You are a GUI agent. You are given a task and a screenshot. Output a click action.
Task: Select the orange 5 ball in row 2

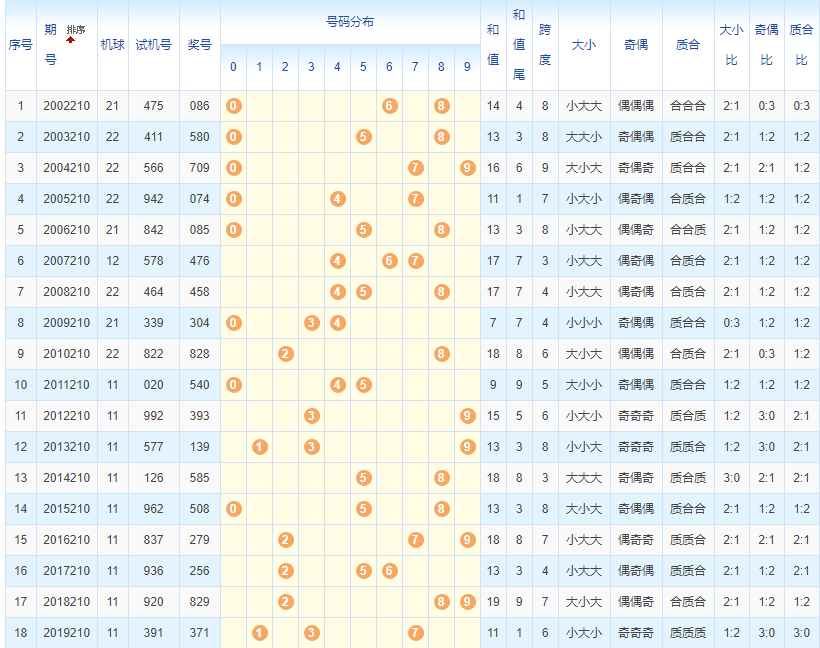point(363,137)
